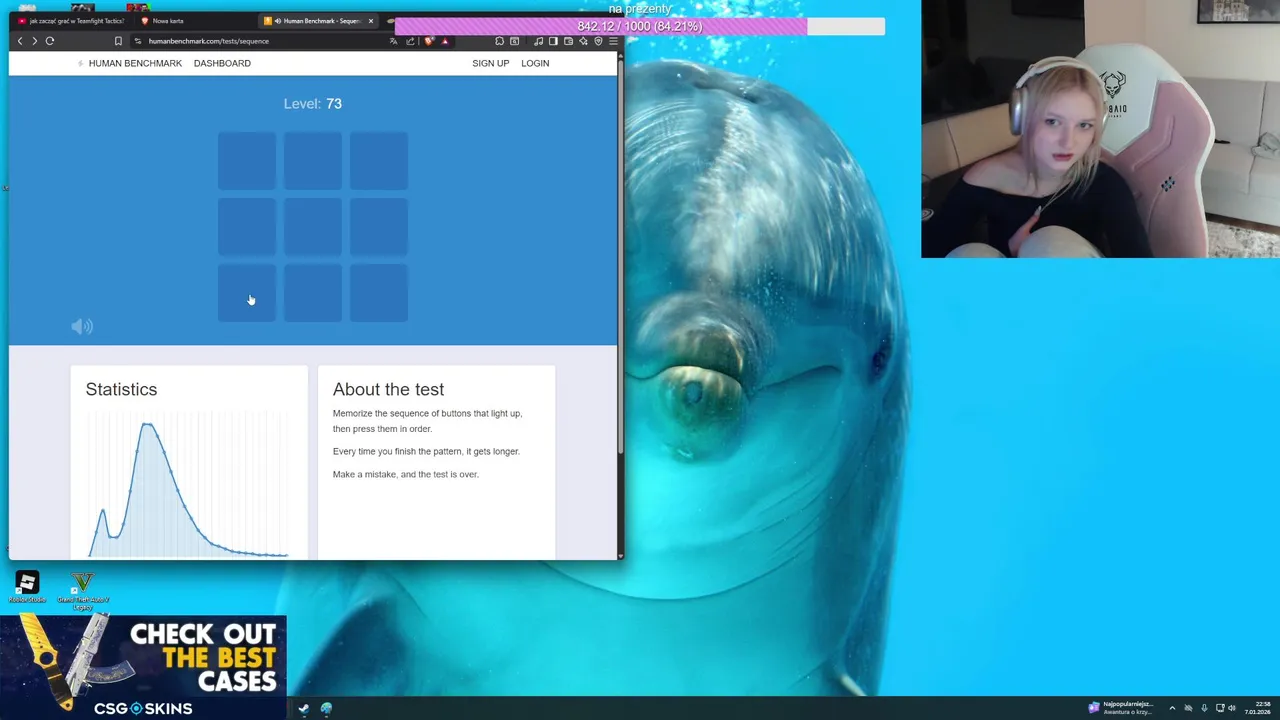
Task: Open Steam from the taskbar
Action: click(x=303, y=708)
